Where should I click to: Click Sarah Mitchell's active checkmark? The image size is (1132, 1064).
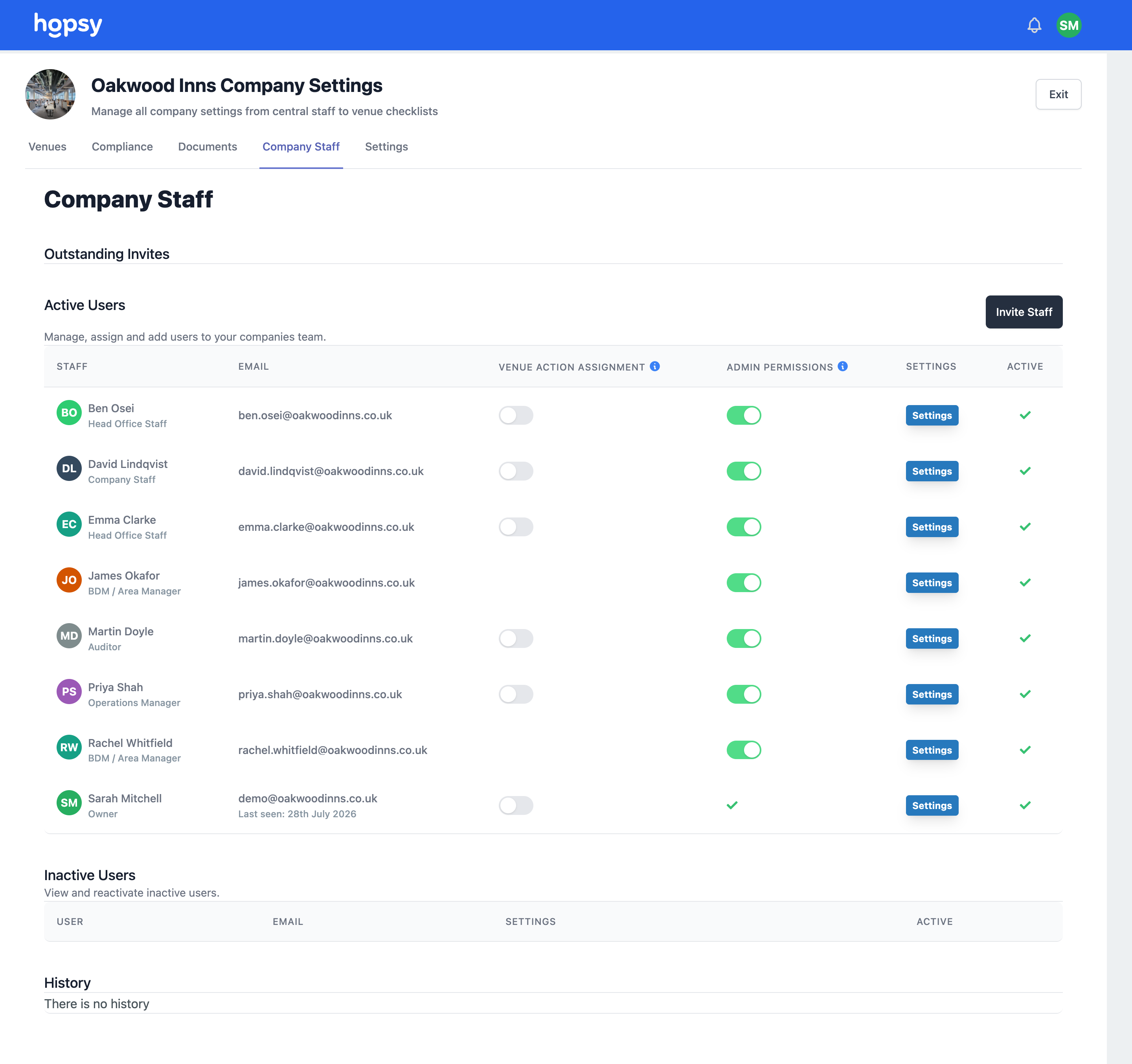tap(1025, 805)
